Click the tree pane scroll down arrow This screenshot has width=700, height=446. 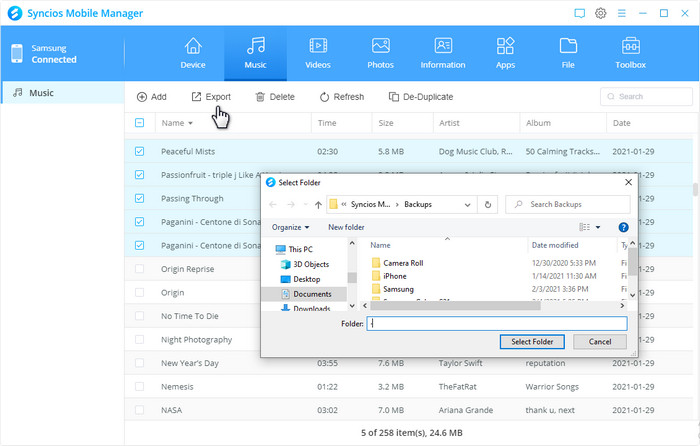(352, 306)
